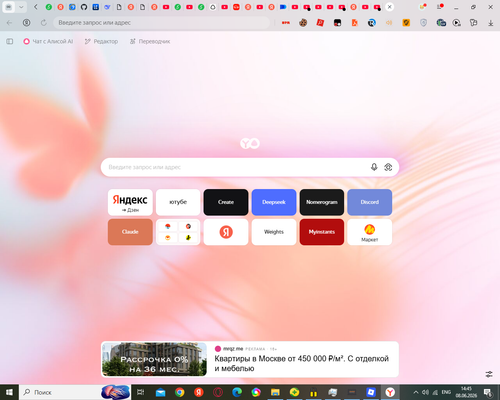Switch the ENG input language indicator
Screen dimensions: 500x400
(x=446, y=392)
